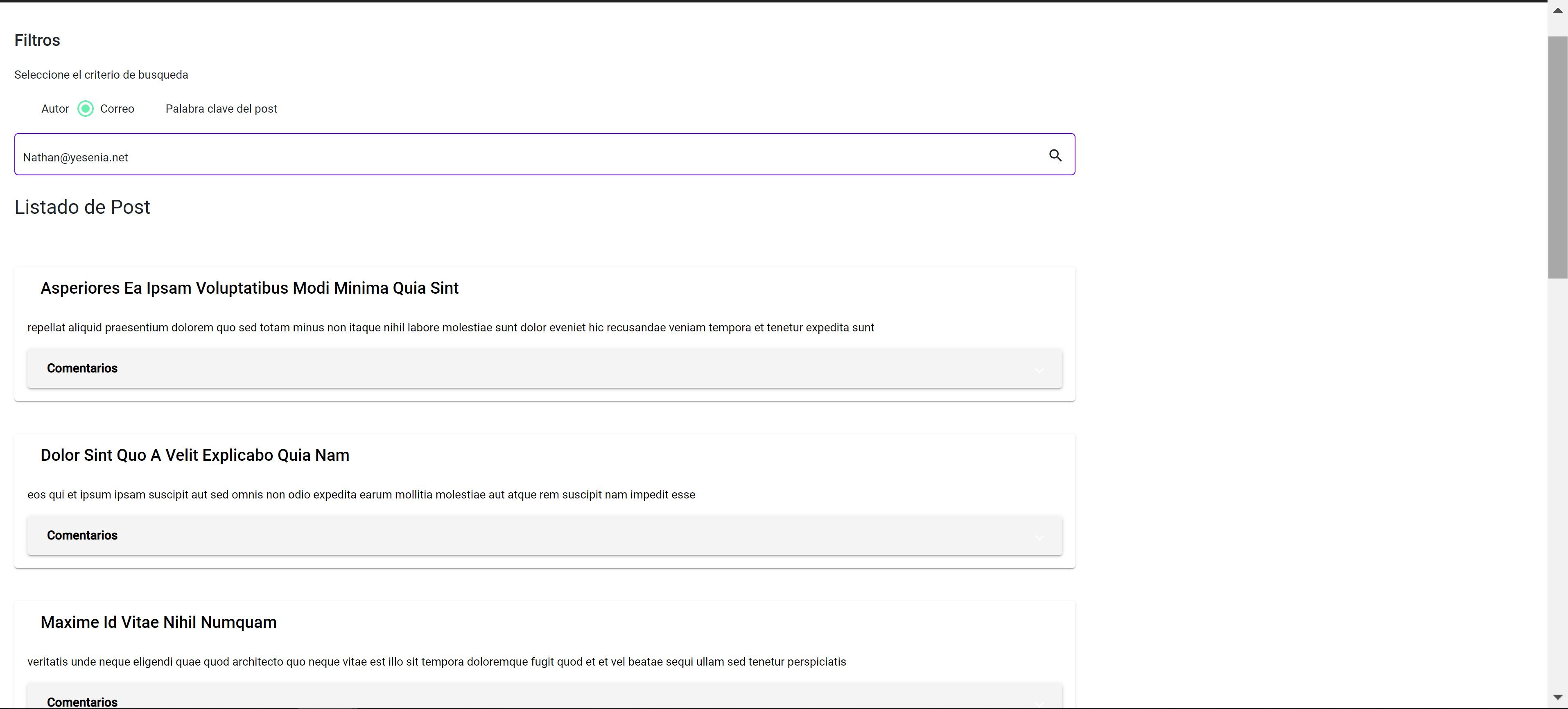Click the Filtros heading

(37, 40)
